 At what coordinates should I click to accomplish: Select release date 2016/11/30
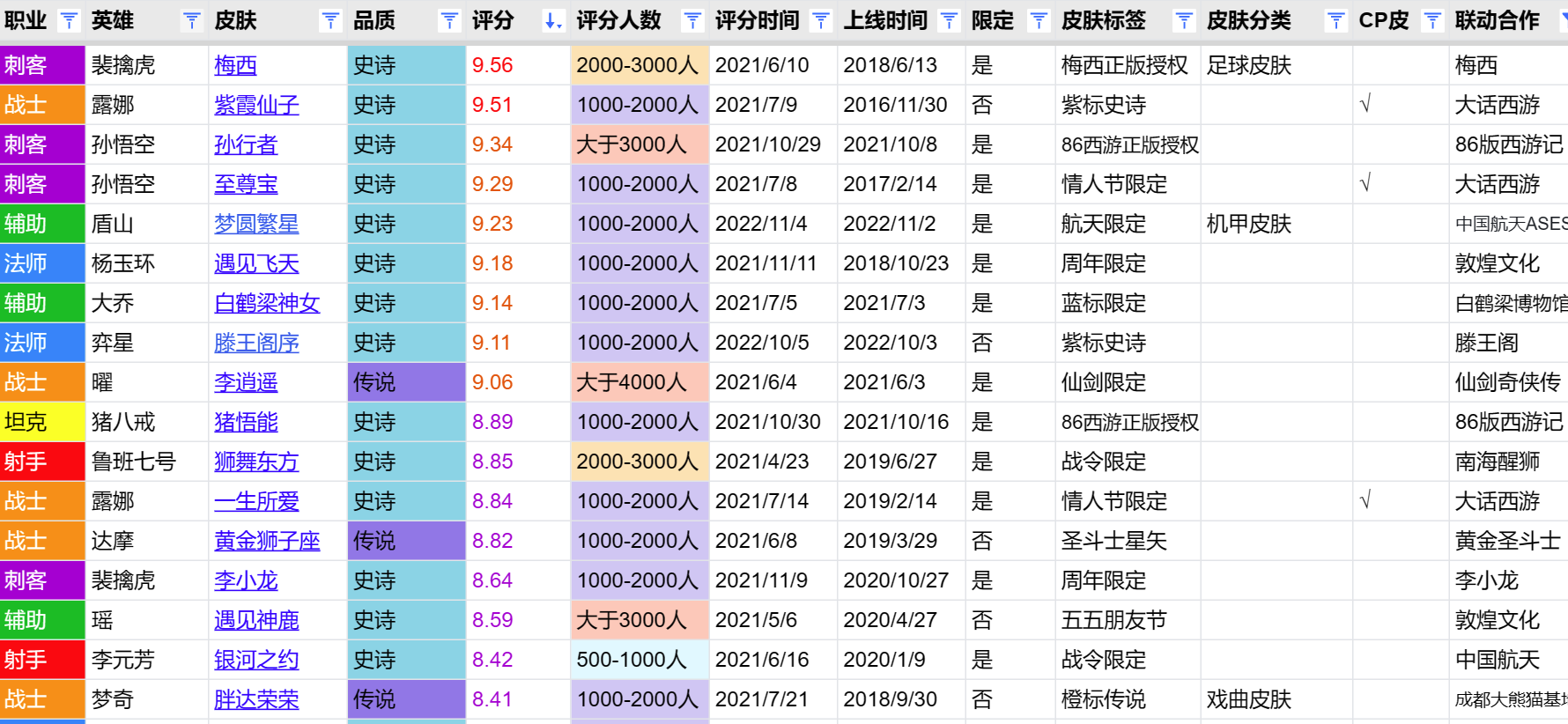tap(901, 105)
